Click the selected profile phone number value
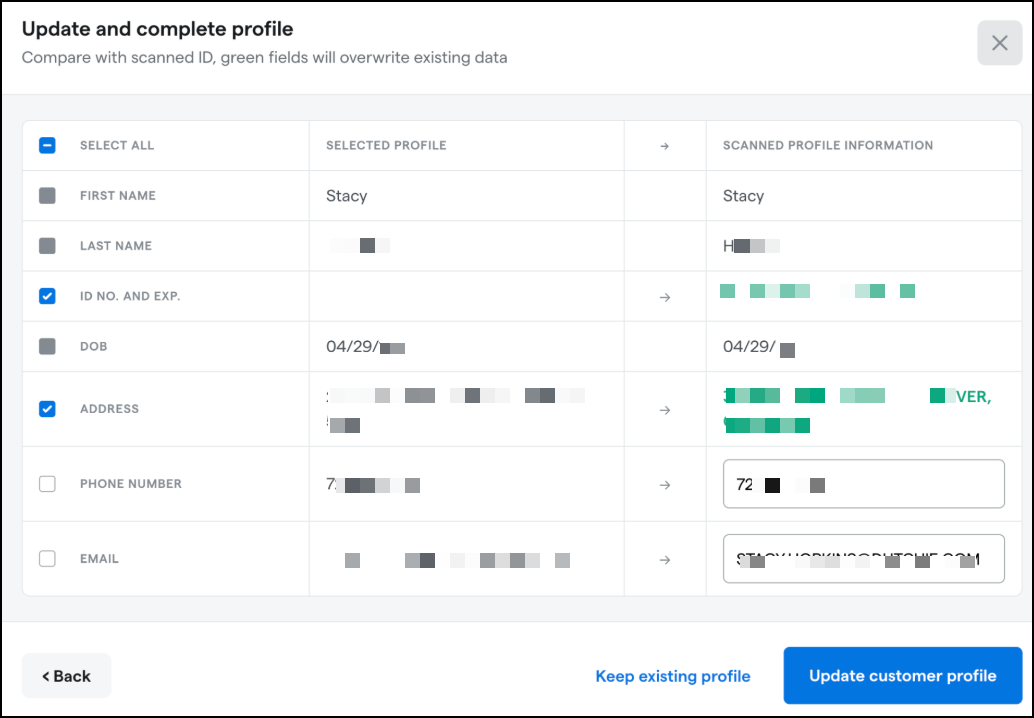 pyautogui.click(x=373, y=485)
